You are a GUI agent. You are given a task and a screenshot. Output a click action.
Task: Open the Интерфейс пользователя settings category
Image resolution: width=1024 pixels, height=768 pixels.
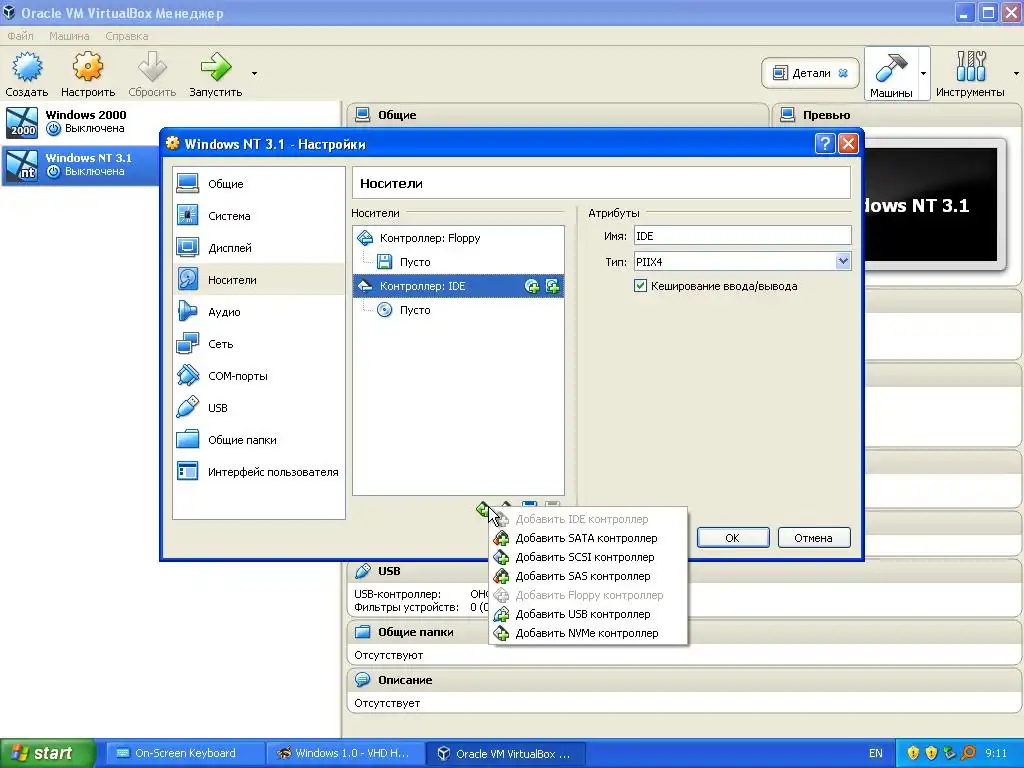[x=259, y=472]
